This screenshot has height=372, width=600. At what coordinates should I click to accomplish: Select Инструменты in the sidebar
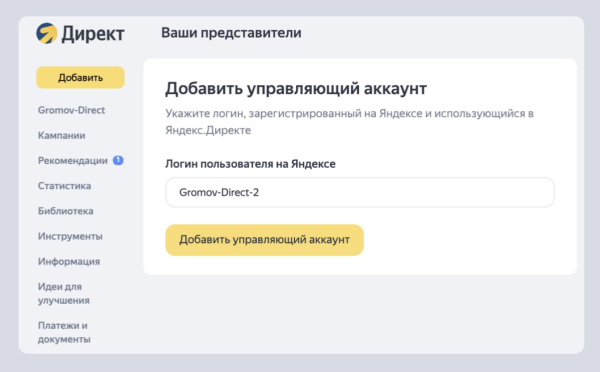click(70, 236)
